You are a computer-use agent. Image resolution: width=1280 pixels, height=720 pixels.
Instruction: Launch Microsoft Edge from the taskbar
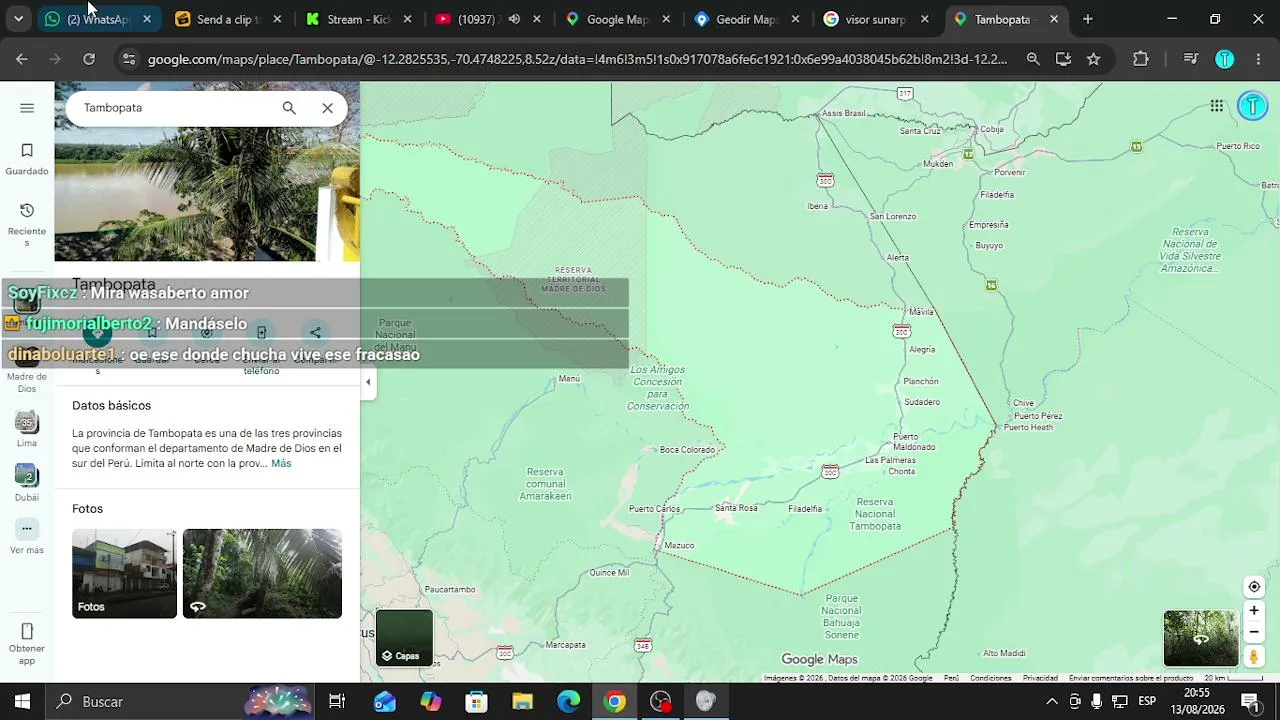pyautogui.click(x=569, y=702)
